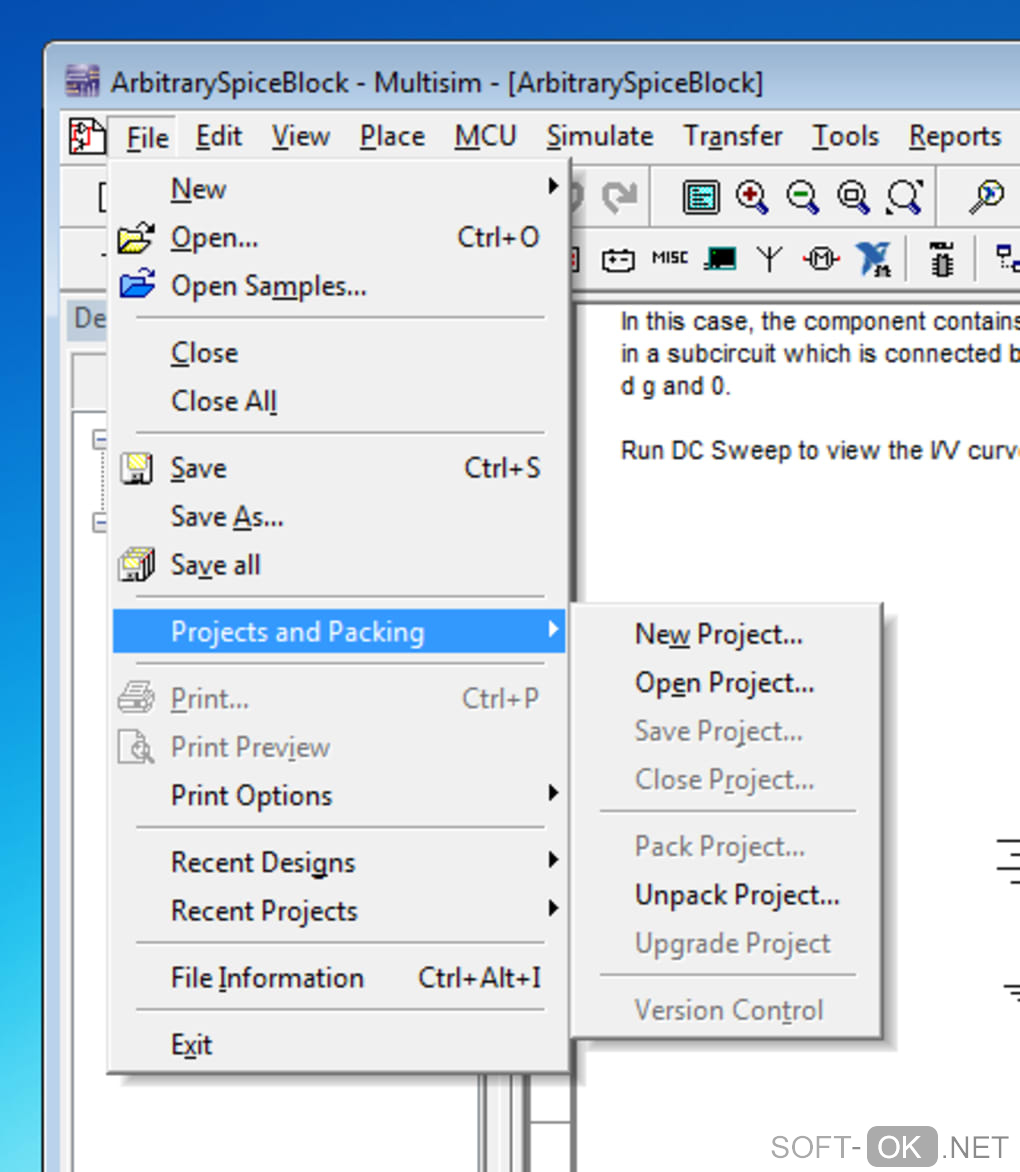This screenshot has width=1020, height=1172.
Task: Open the MISC components toolbar icon
Action: coord(670,258)
